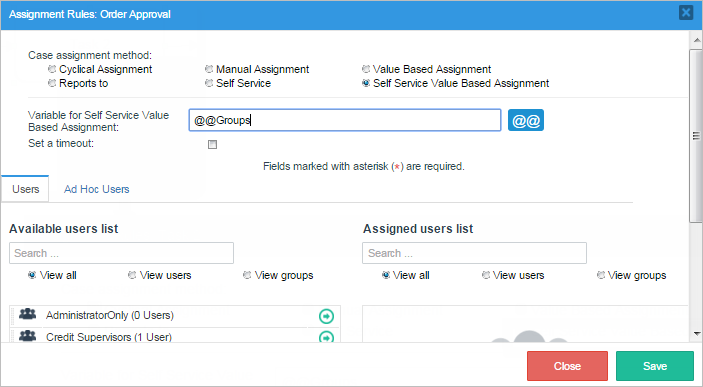Image resolution: width=703 pixels, height=387 pixels.
Task: Click the scrollbar up arrow
Action: [696, 40]
